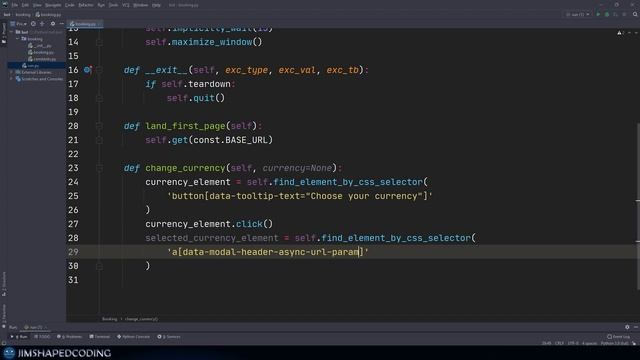The image size is (640, 360).
Task: Select the booking.py editor tab
Action: pyautogui.click(x=85, y=24)
